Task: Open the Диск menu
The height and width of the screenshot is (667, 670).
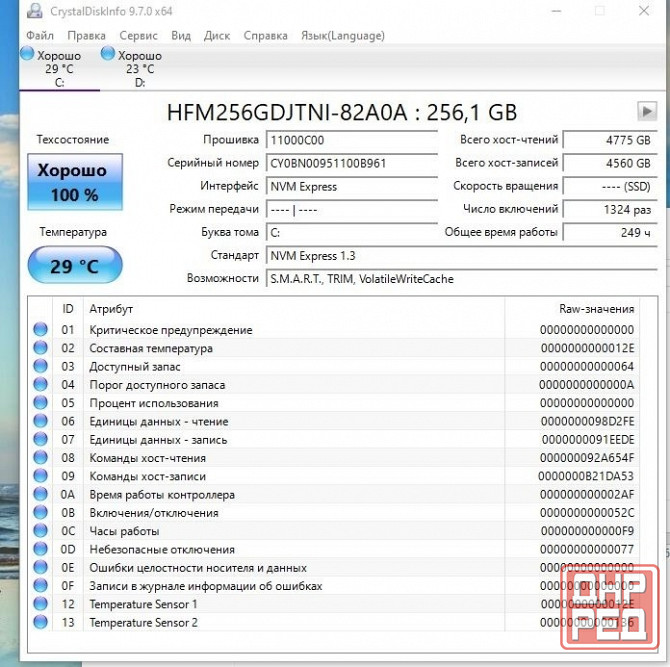Action: 217,35
